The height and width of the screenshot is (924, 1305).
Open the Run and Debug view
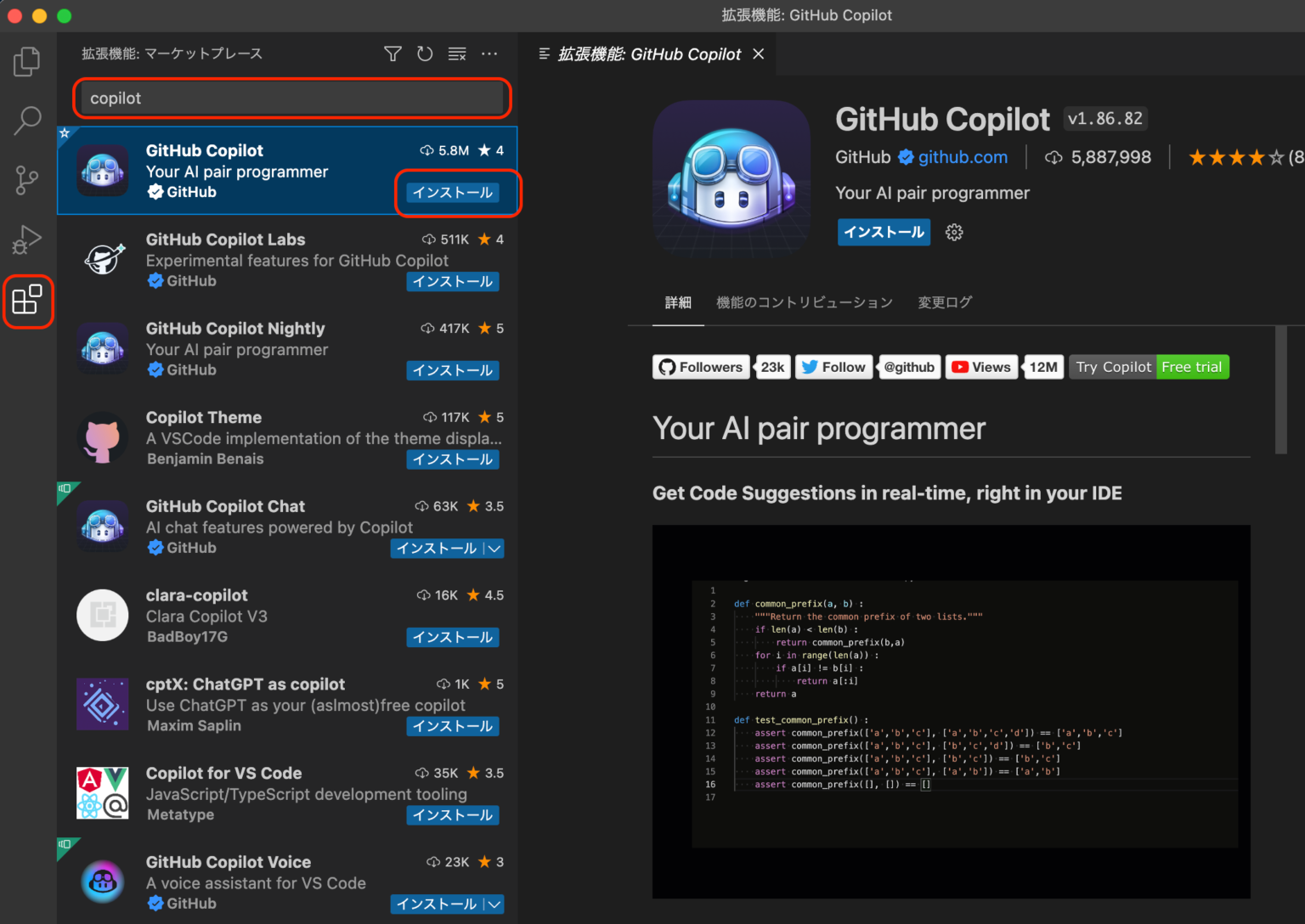click(26, 239)
